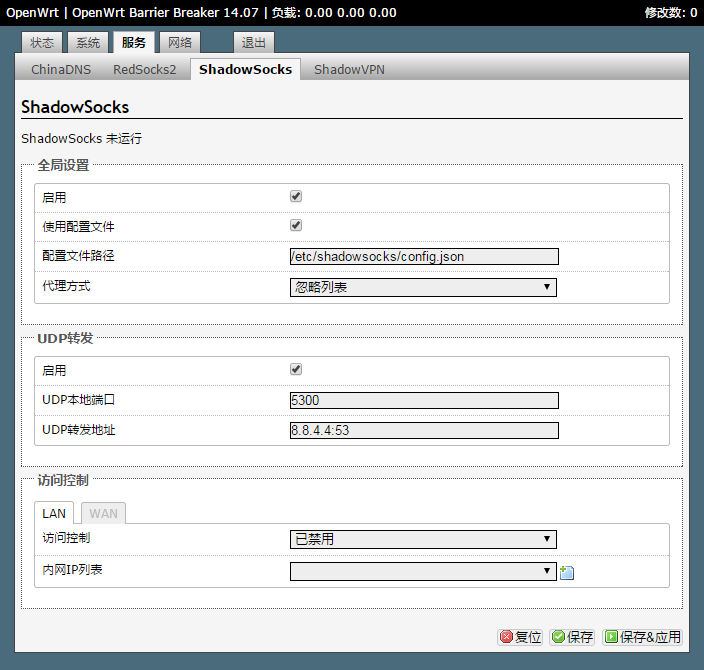
Task: Switch to the 状态 main tab
Action: point(42,43)
